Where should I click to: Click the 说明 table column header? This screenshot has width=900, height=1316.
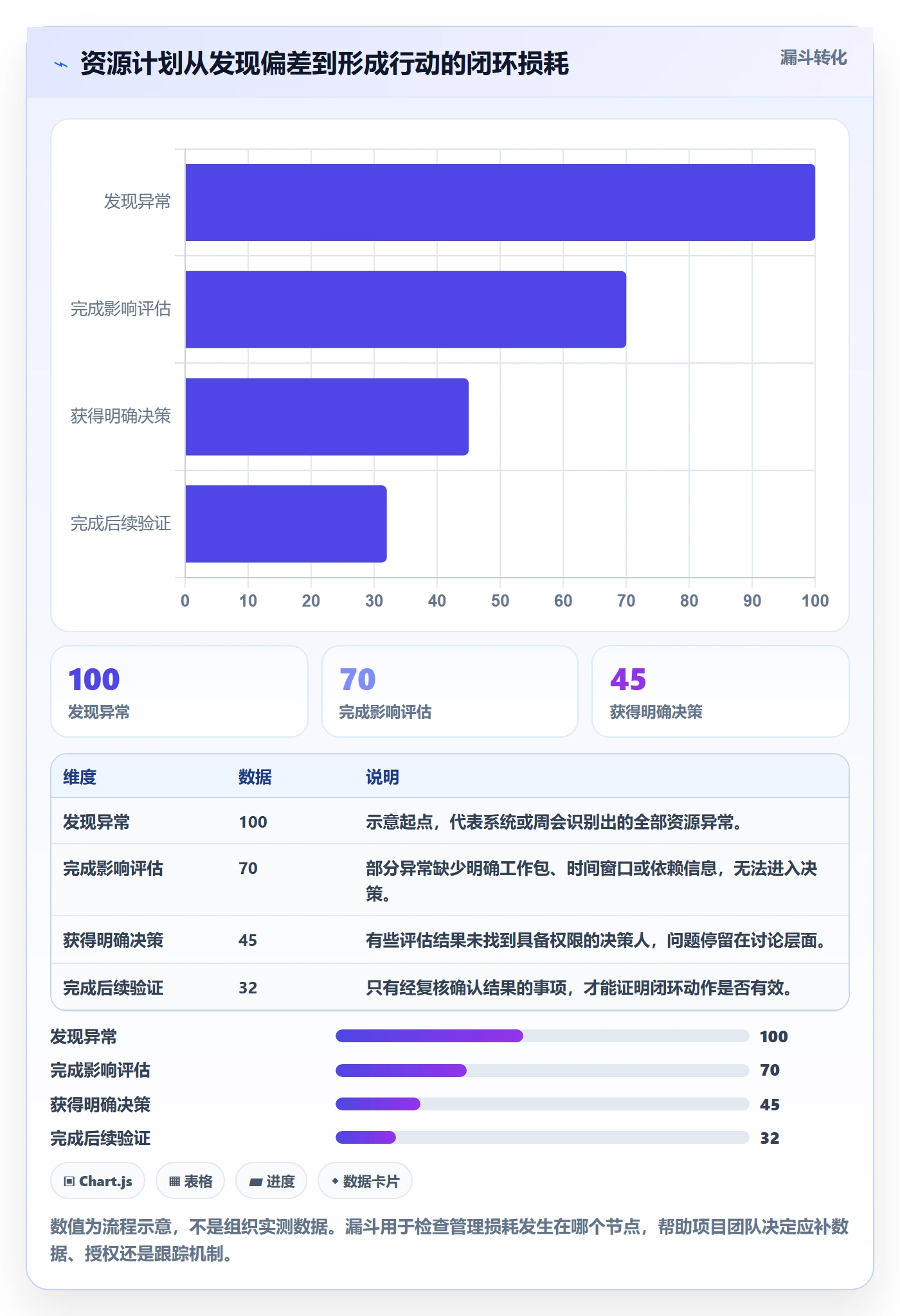click(382, 777)
